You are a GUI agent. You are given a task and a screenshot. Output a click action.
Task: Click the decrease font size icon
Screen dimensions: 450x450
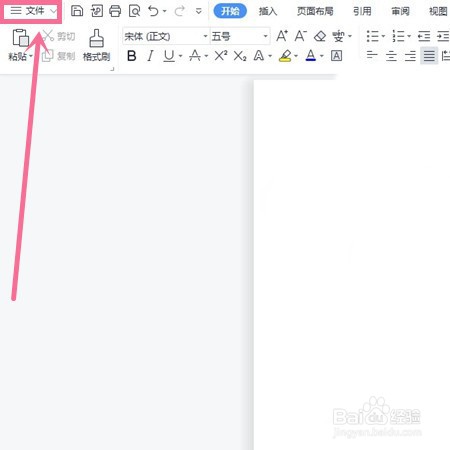pyautogui.click(x=300, y=36)
